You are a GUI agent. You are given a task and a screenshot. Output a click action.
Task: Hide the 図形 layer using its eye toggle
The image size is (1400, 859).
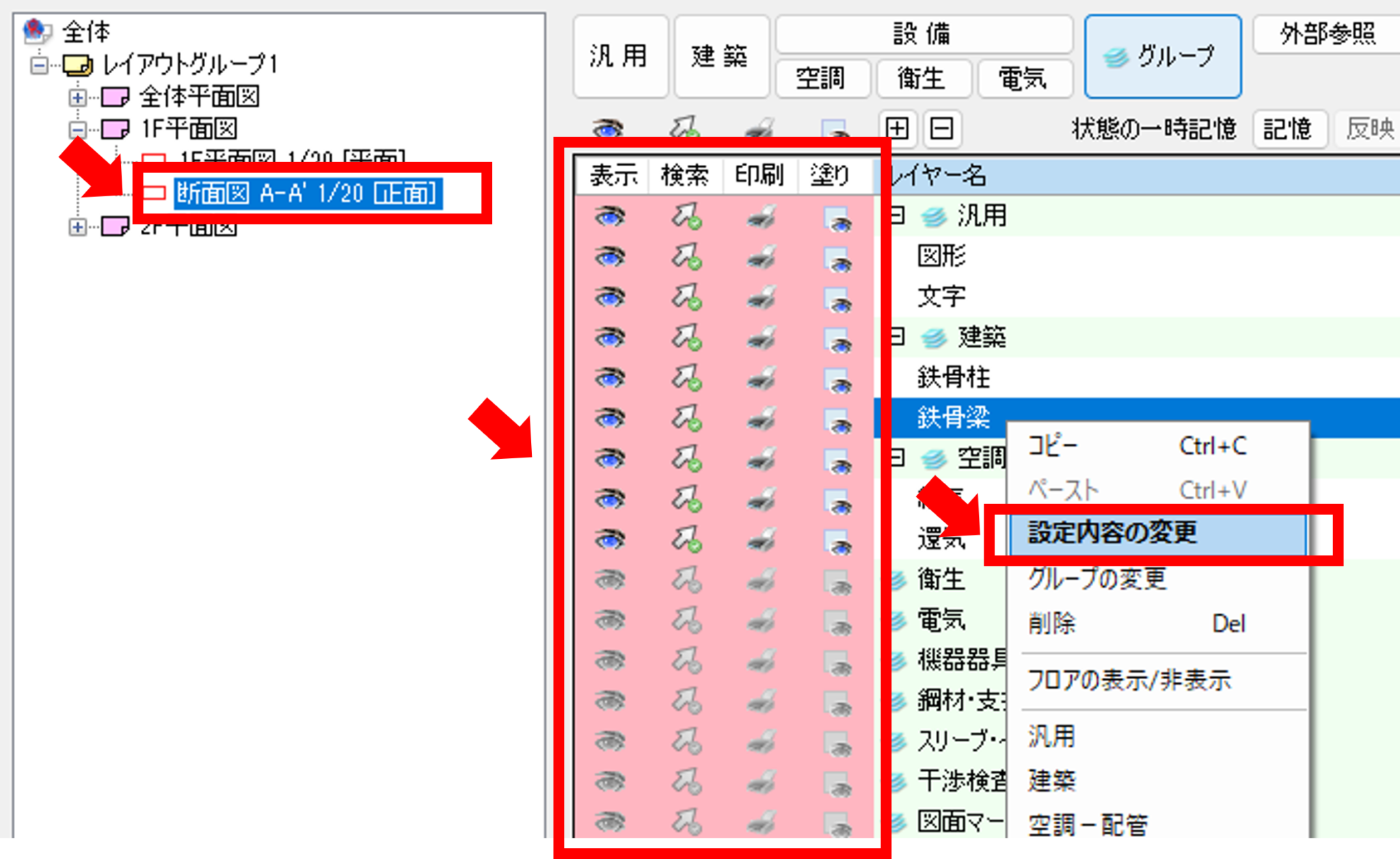[610, 256]
